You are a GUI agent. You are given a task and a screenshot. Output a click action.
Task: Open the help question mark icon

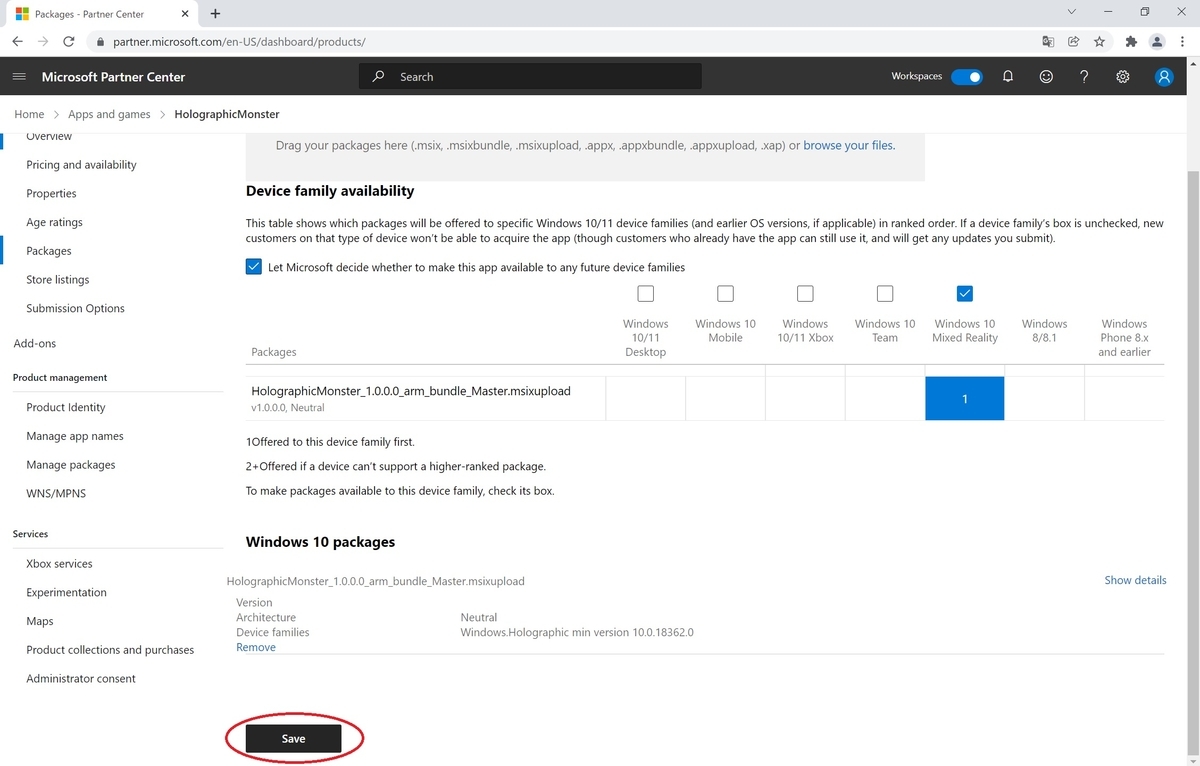tap(1084, 77)
